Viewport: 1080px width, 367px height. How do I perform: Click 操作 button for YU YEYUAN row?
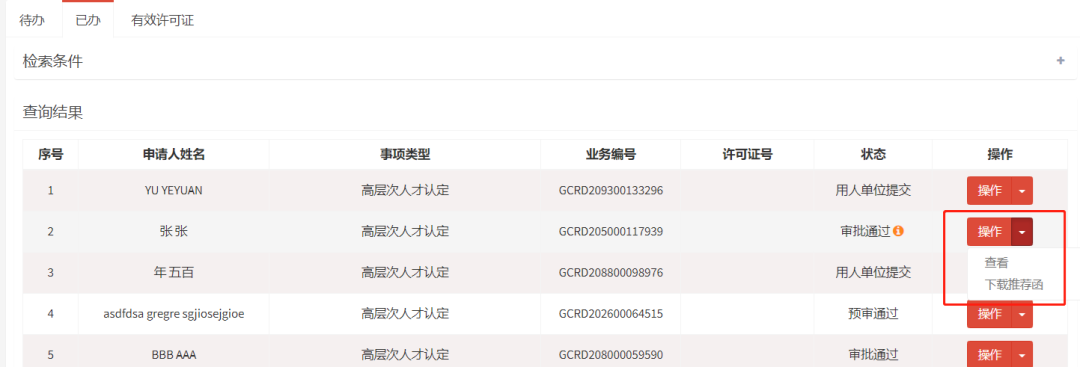(989, 191)
